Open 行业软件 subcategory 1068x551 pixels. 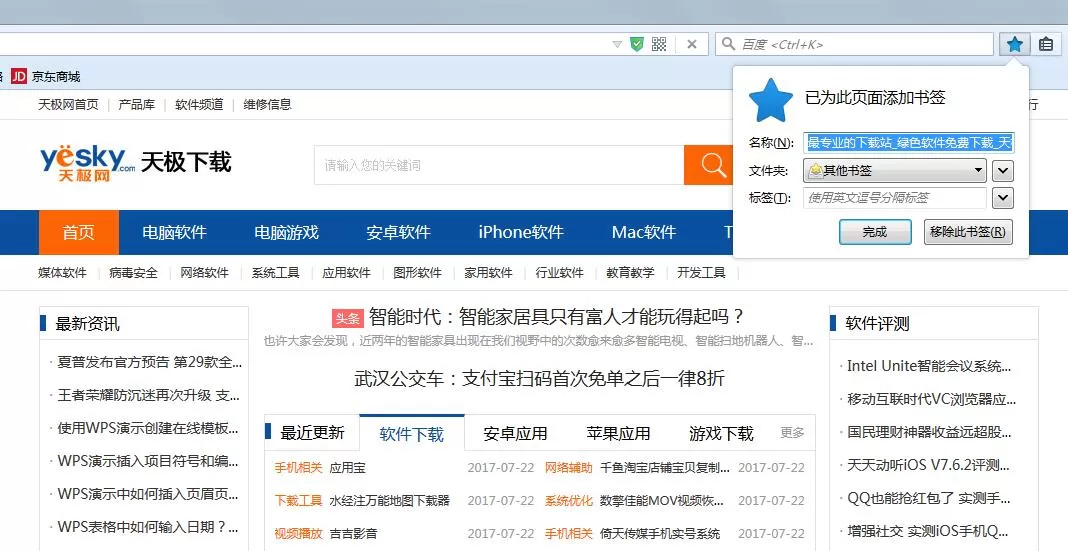(559, 272)
